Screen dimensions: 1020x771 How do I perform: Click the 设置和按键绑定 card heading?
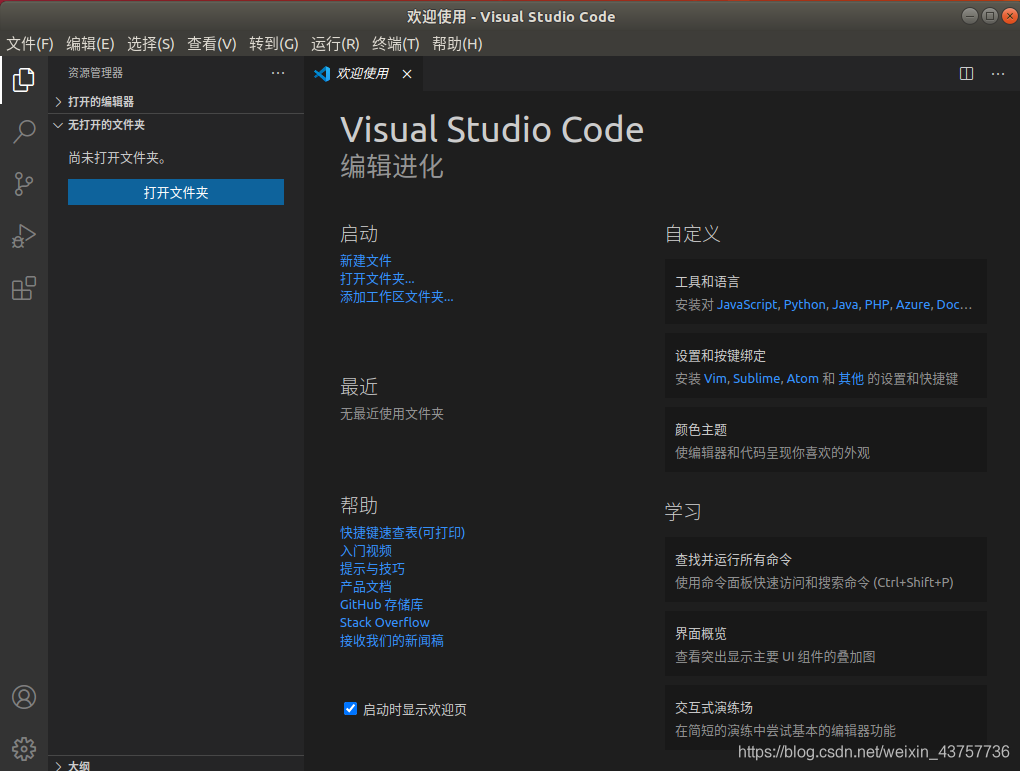pyautogui.click(x=720, y=356)
